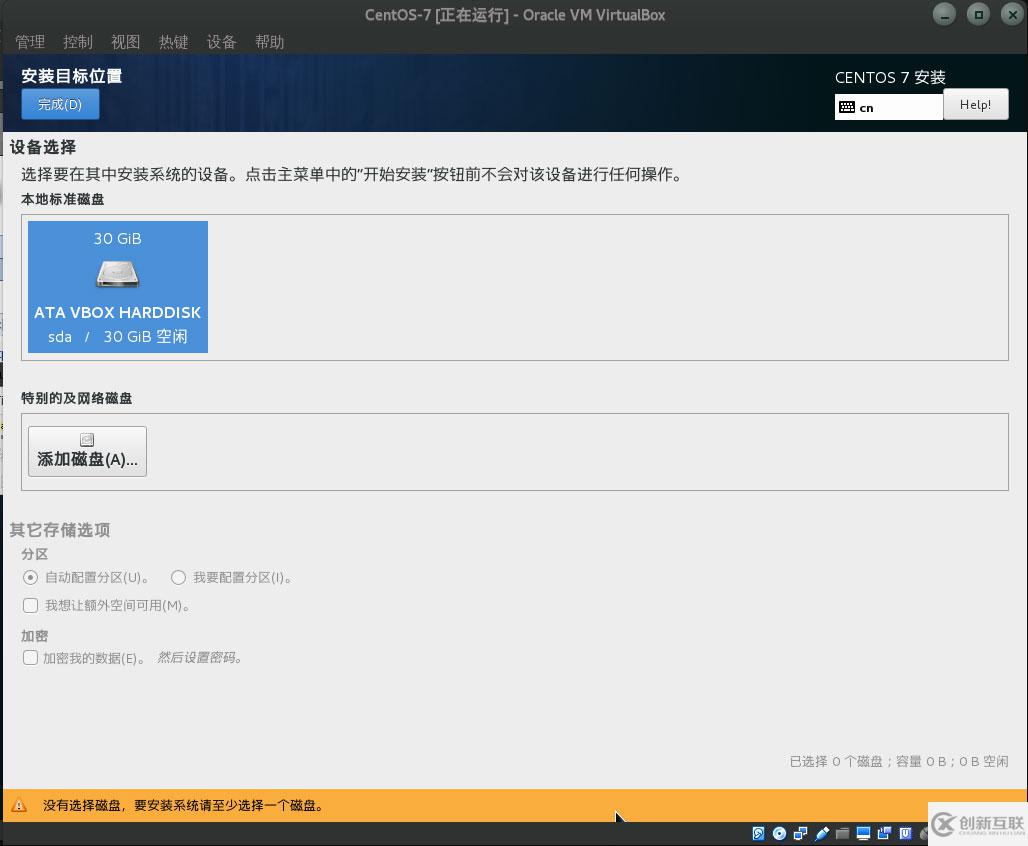Click the optical disc status icon
1028x846 pixels.
coord(779,834)
